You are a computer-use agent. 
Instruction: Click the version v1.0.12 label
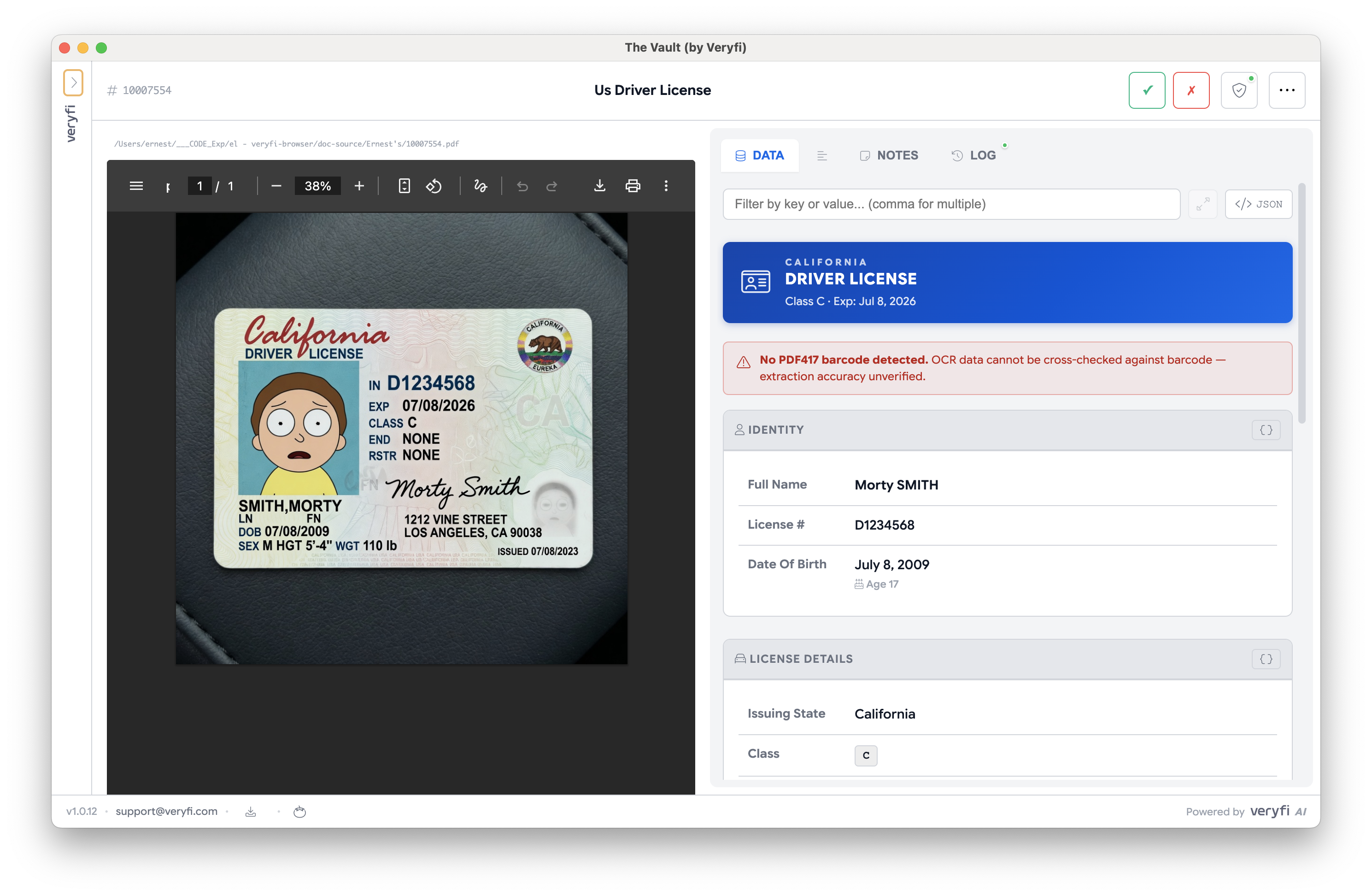pyautogui.click(x=81, y=811)
